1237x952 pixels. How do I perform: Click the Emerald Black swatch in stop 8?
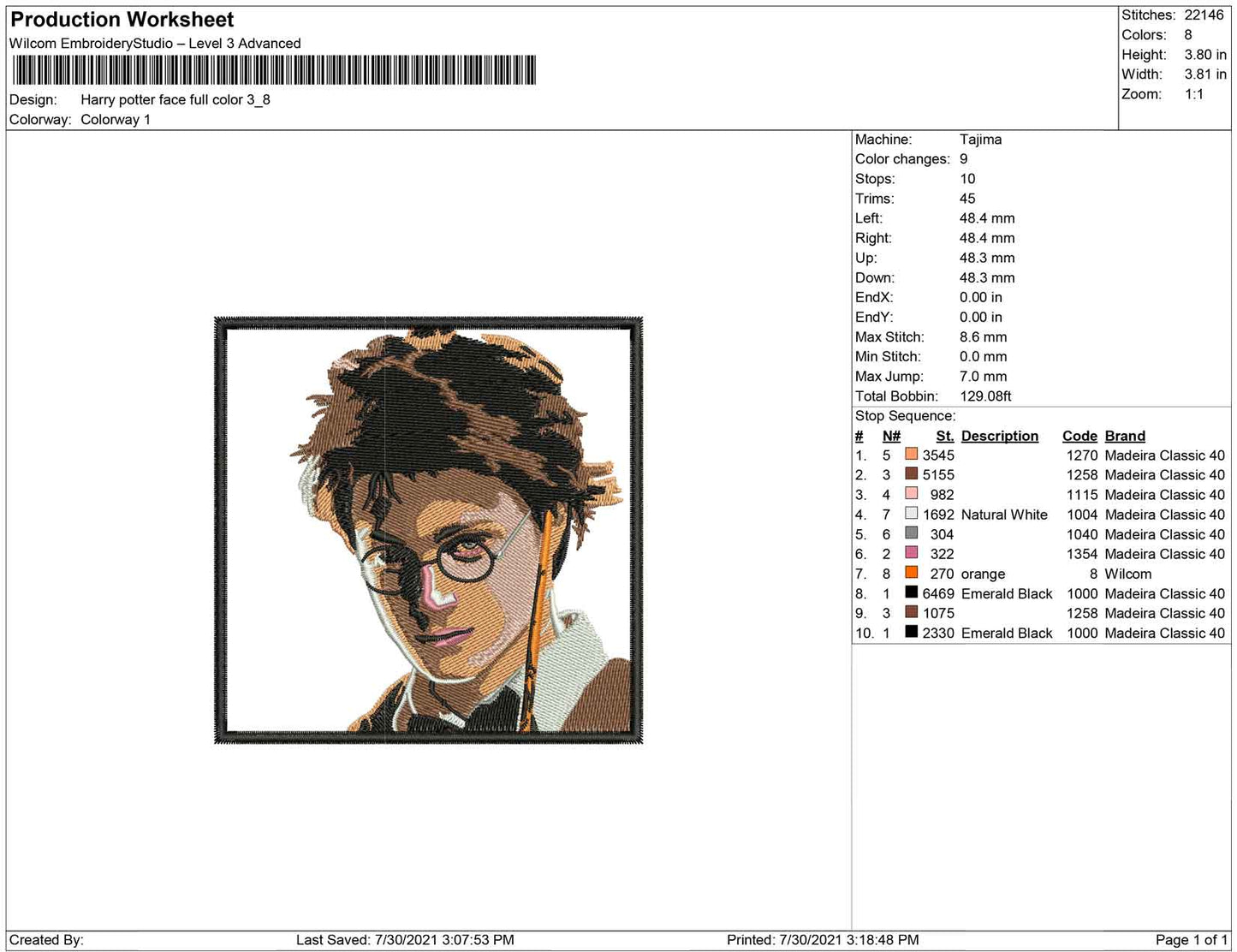click(912, 593)
